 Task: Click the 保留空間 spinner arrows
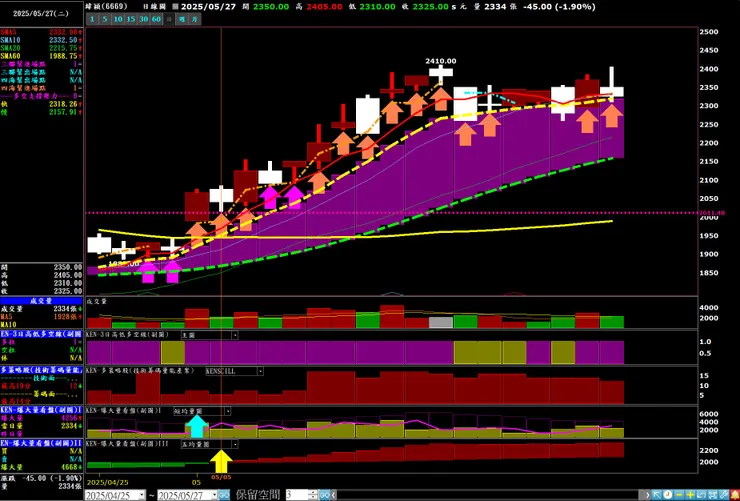pyautogui.click(x=313, y=495)
